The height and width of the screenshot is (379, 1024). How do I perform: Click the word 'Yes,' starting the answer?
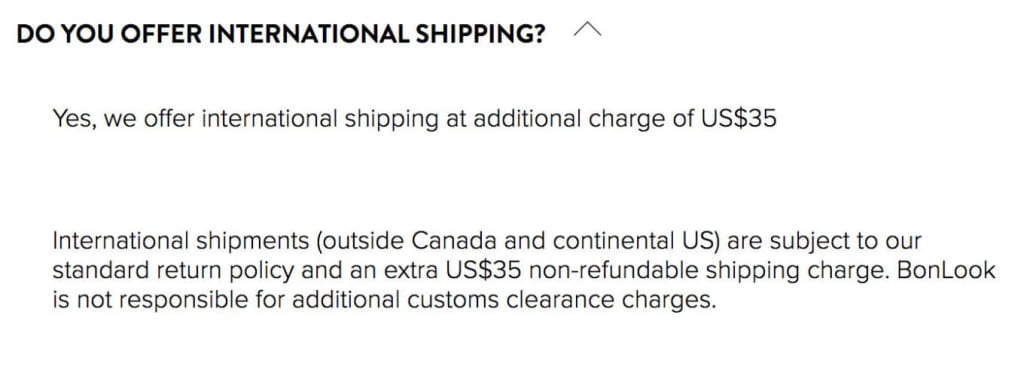74,120
